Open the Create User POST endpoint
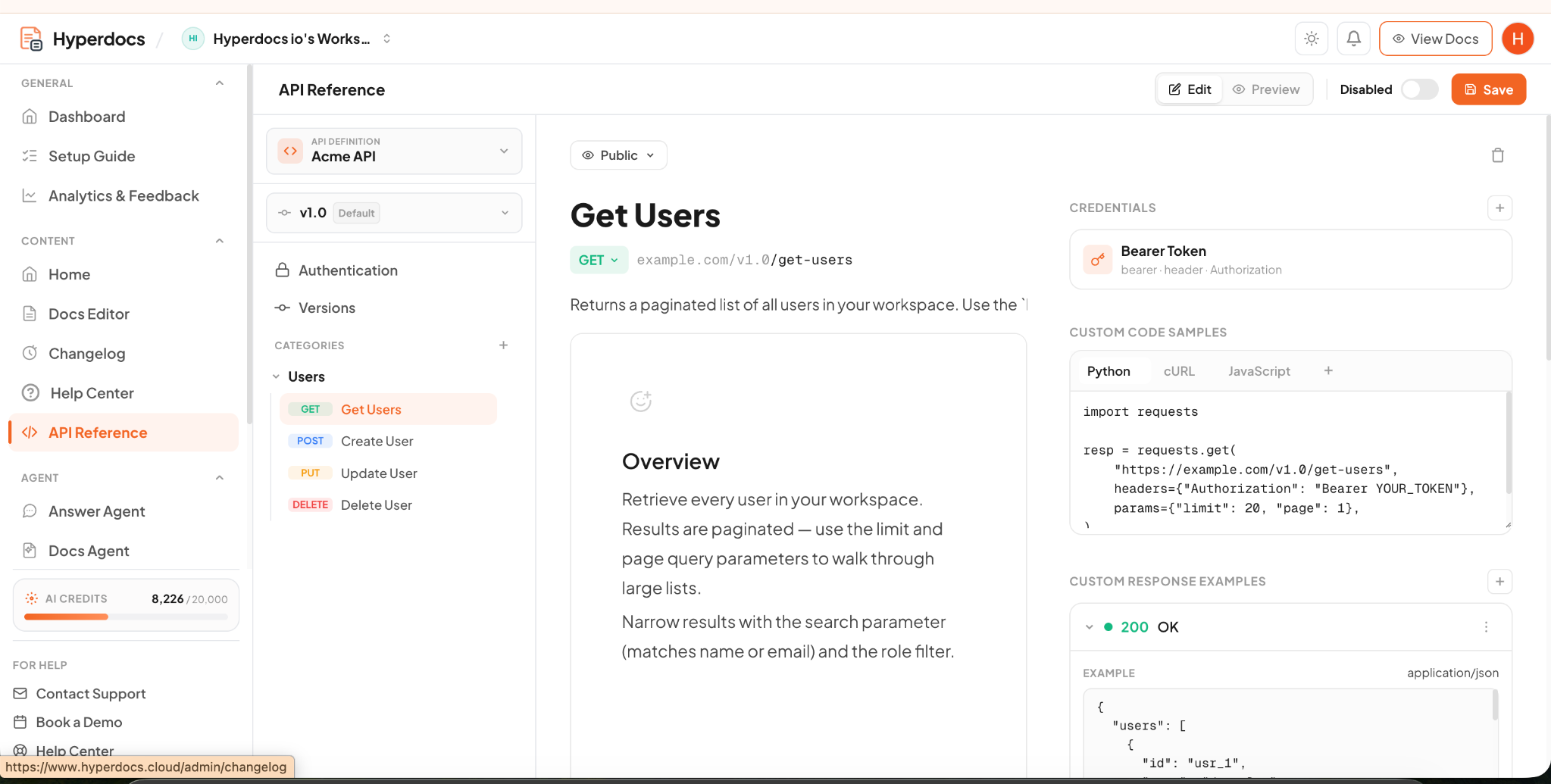The height and width of the screenshot is (784, 1551). 389,441
